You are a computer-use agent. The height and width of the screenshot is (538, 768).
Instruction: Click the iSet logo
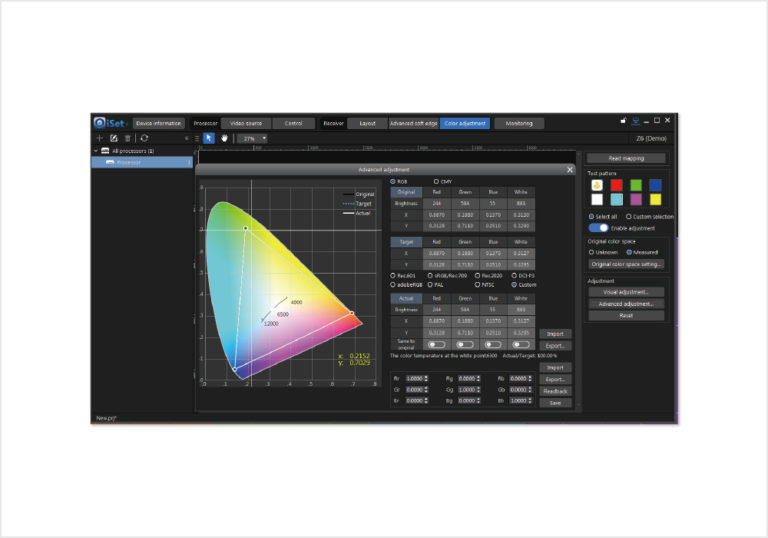pos(111,122)
